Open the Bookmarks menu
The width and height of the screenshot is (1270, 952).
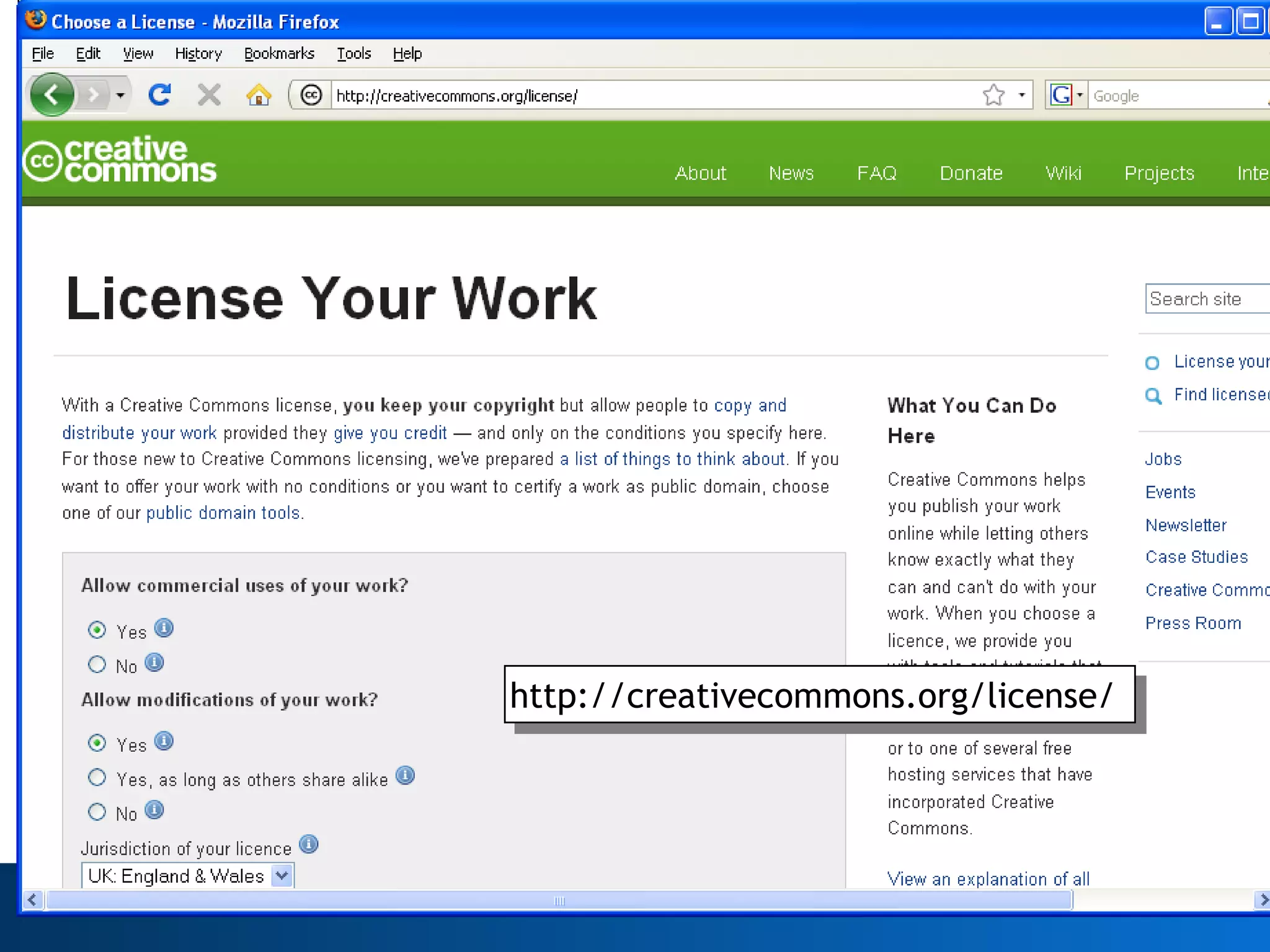coord(280,53)
